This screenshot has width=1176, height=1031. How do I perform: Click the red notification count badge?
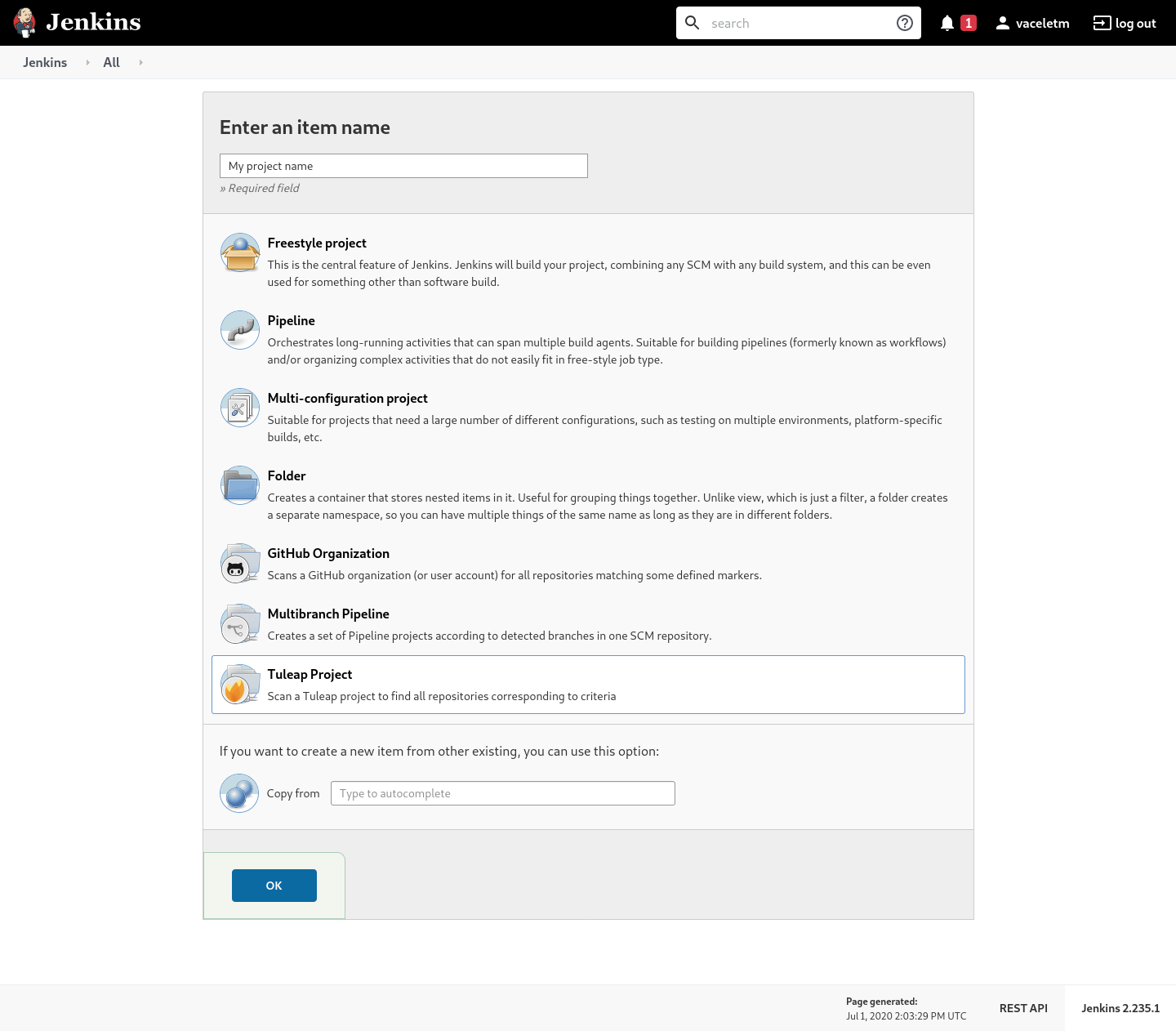[x=969, y=23]
